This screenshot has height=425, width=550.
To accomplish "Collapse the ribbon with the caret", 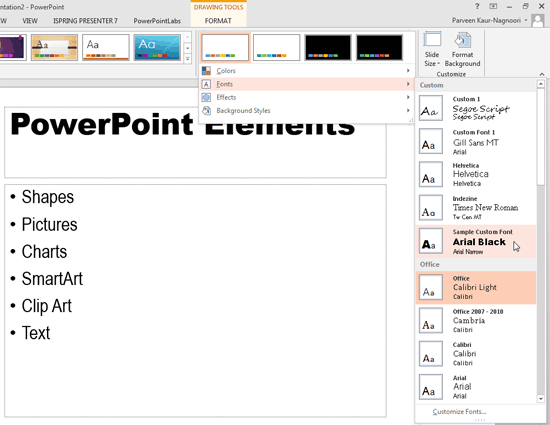I will coord(542,74).
